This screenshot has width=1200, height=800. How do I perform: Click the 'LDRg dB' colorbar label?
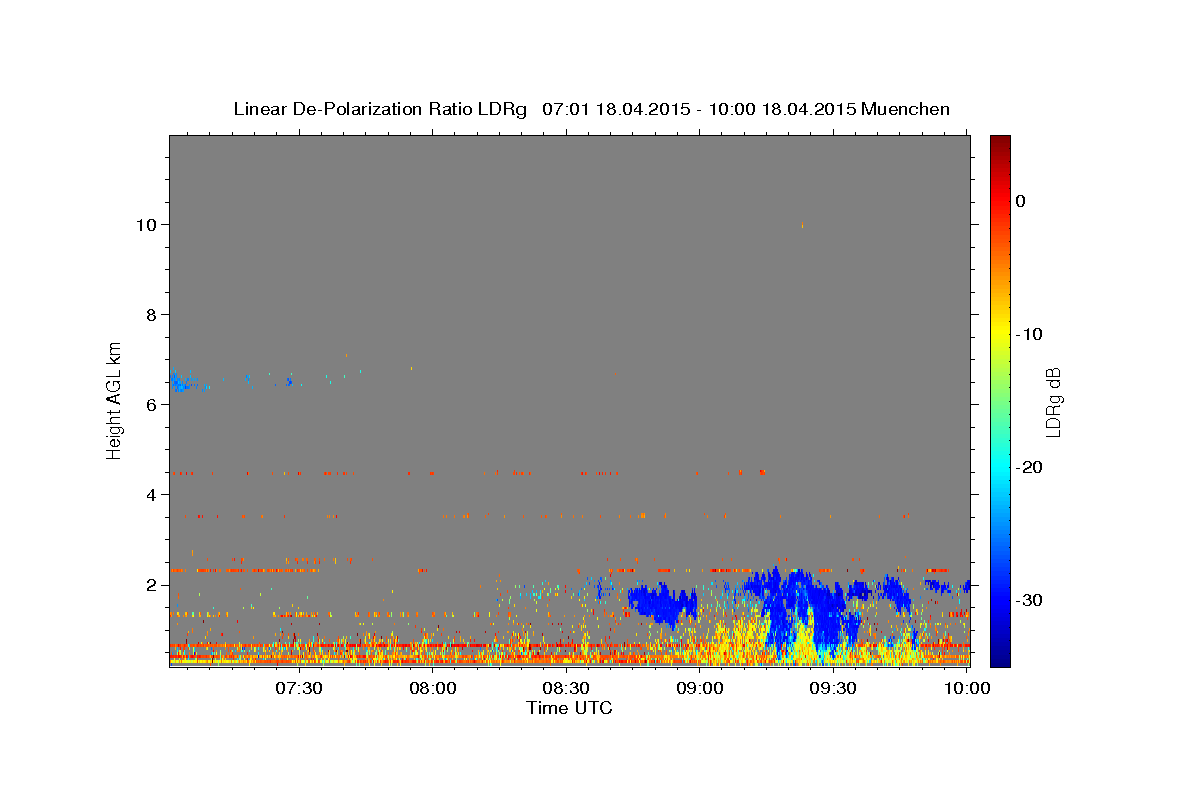[1053, 402]
